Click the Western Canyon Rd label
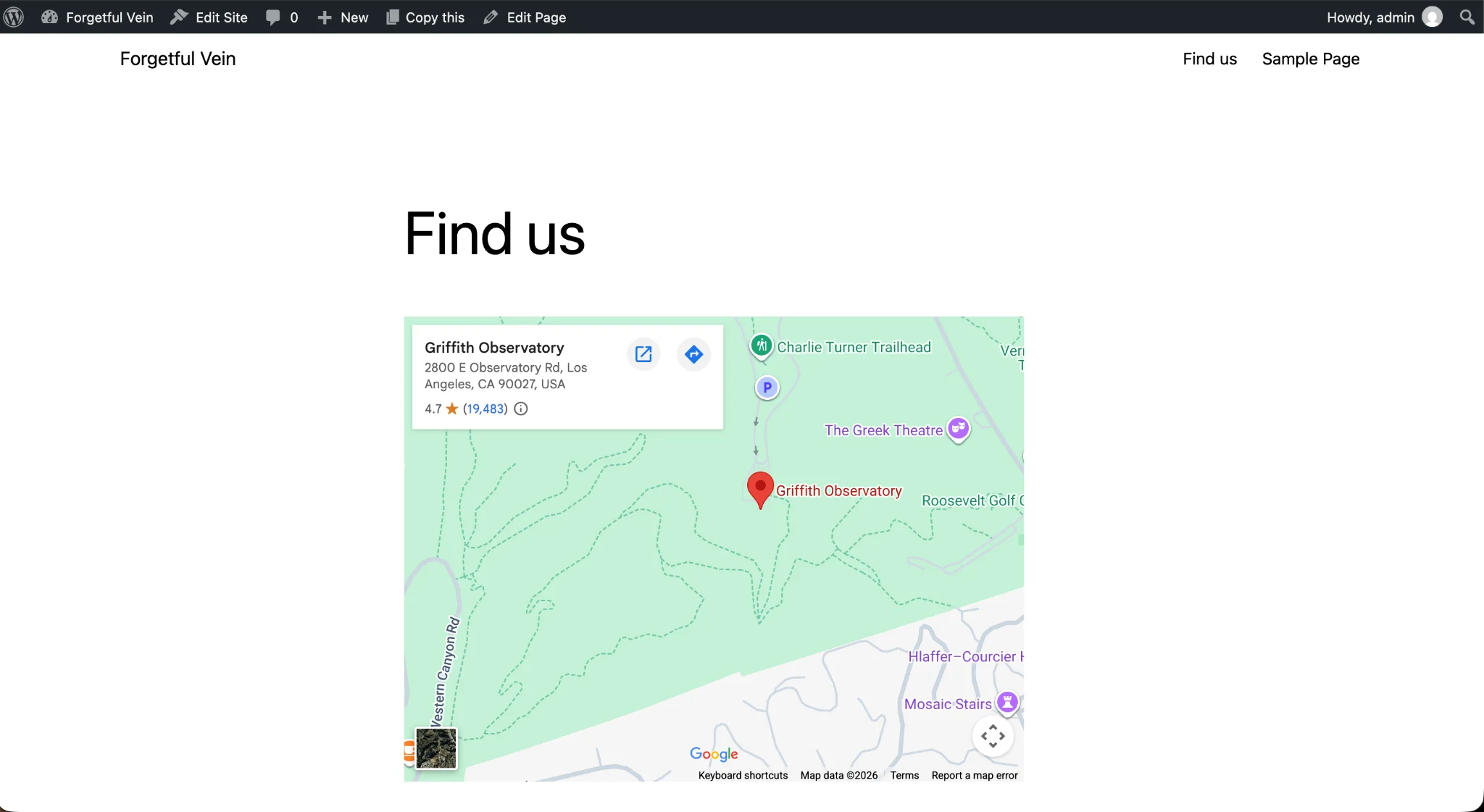The width and height of the screenshot is (1484, 812). (445, 671)
